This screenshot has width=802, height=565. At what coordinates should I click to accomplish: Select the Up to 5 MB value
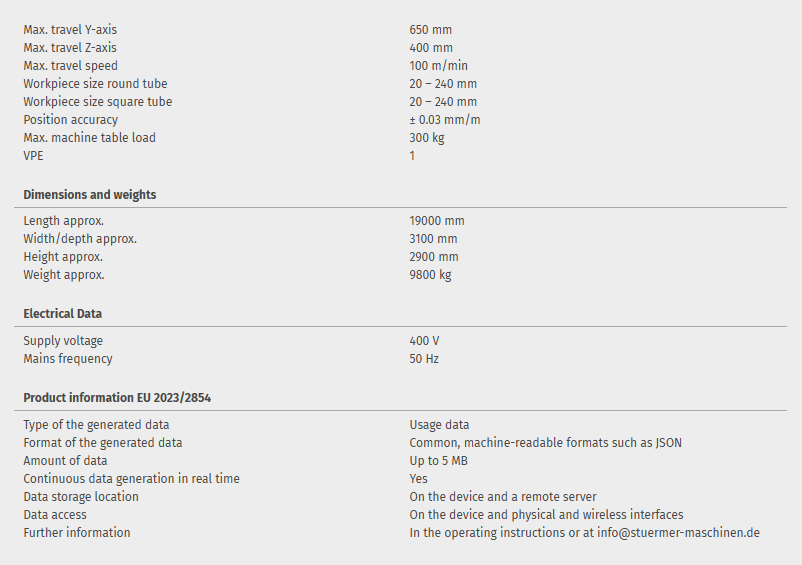439,461
